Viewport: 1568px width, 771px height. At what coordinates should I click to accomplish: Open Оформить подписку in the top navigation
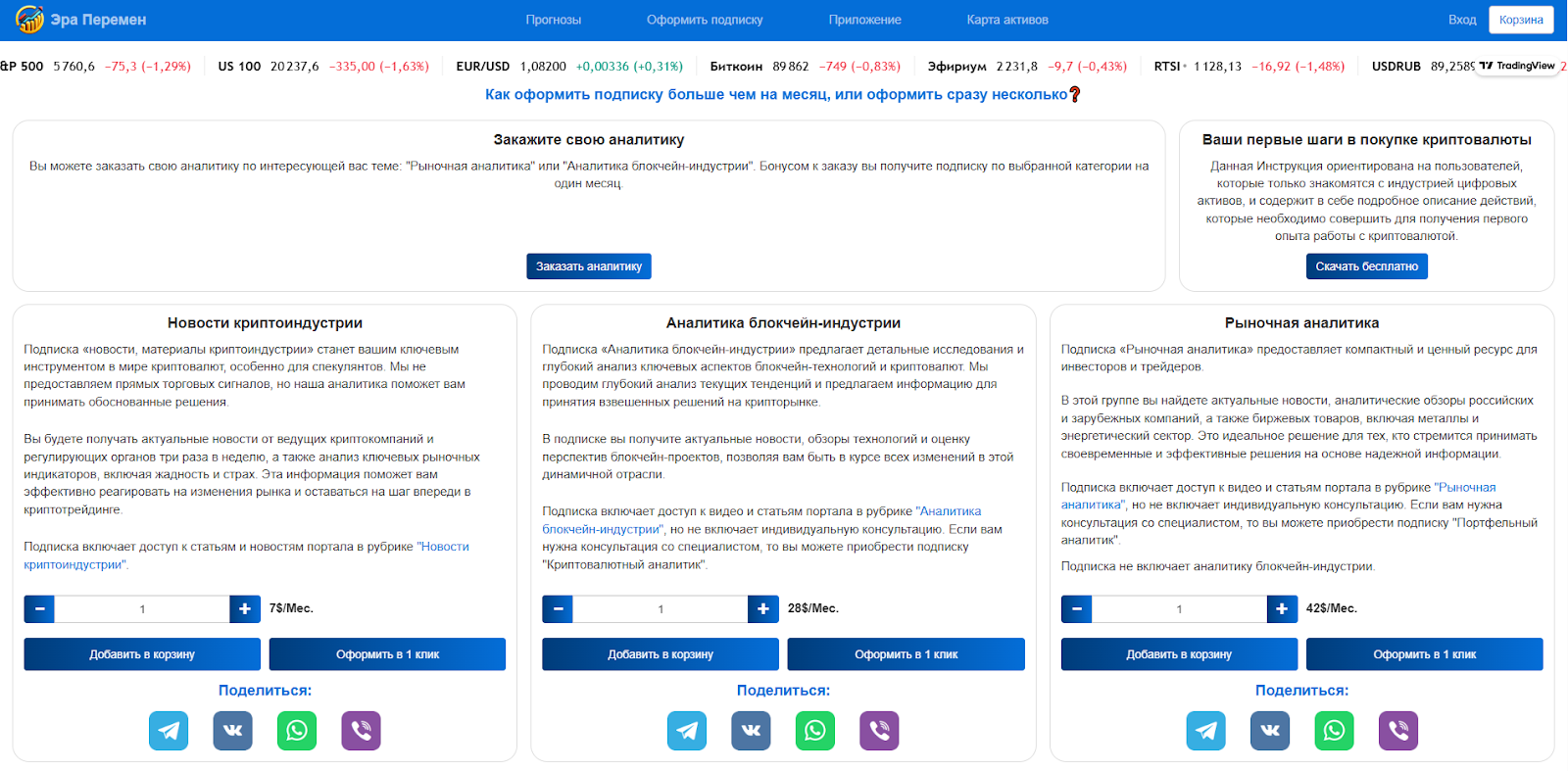[x=704, y=20]
